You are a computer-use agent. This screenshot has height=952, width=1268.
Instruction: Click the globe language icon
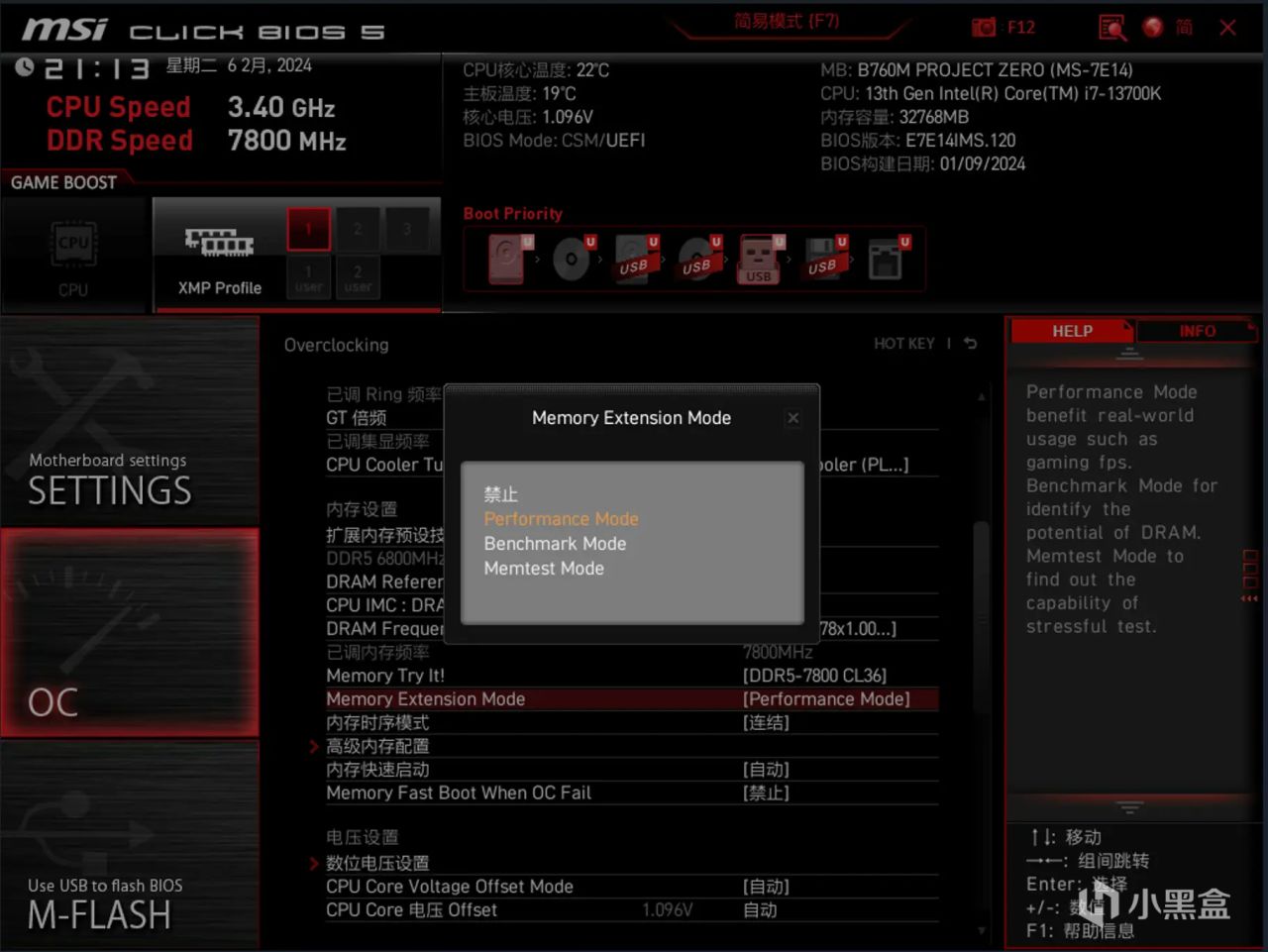click(1152, 27)
